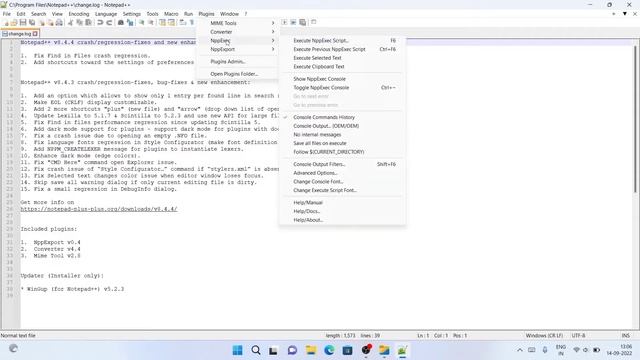
Task: Expand the NppExport submenu
Action: 238,49
